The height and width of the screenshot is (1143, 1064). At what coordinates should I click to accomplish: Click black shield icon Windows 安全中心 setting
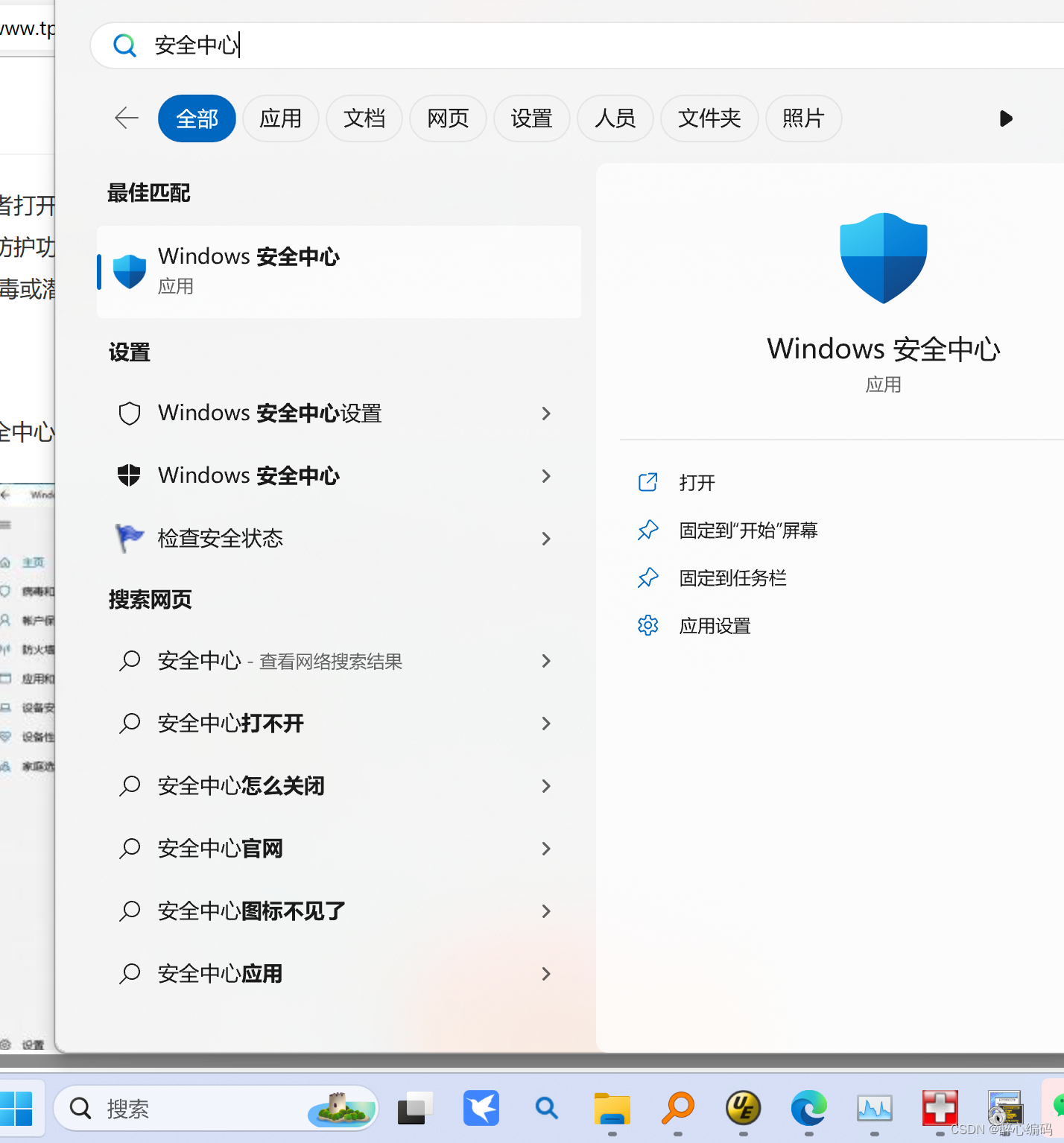pos(130,475)
